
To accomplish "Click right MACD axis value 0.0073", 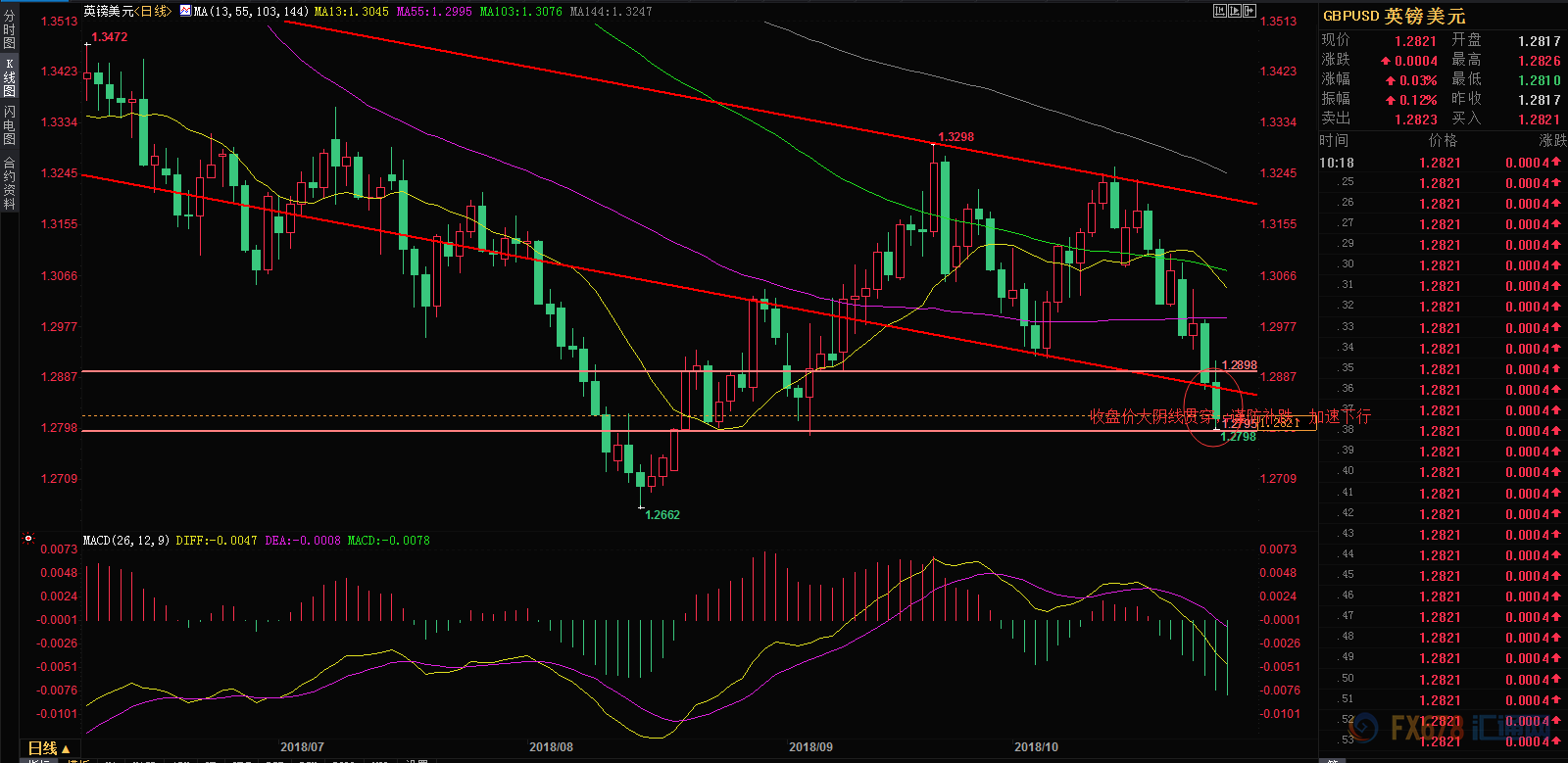I will 1278,549.
